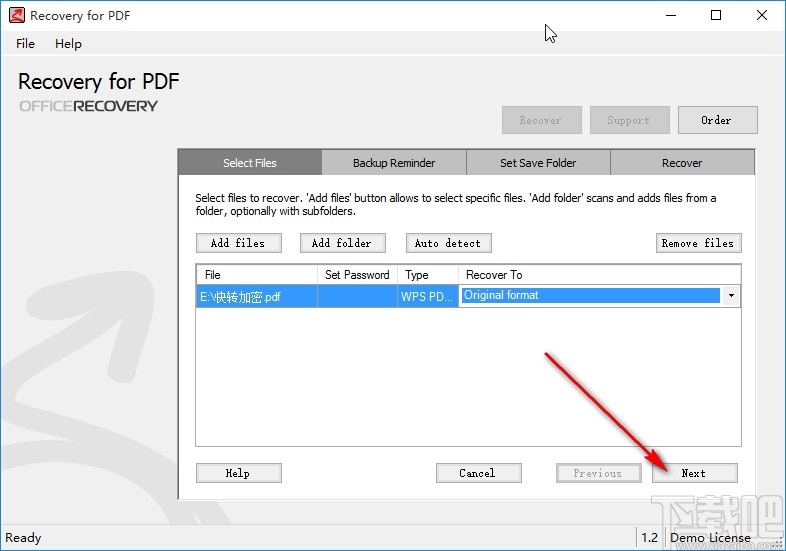786x551 pixels.
Task: Click the File column header
Action: [x=257, y=275]
